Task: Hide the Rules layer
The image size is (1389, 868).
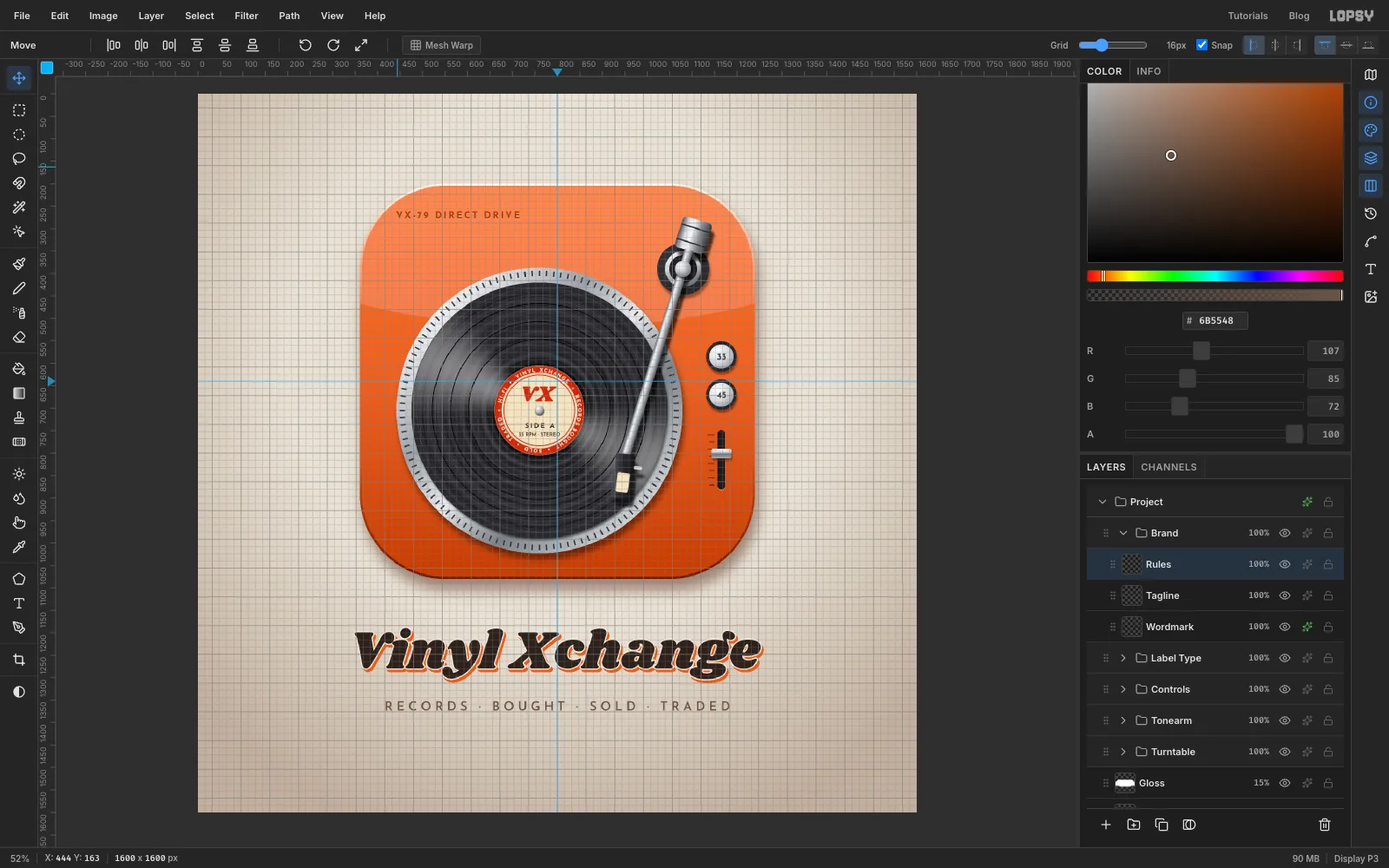Action: [1285, 564]
